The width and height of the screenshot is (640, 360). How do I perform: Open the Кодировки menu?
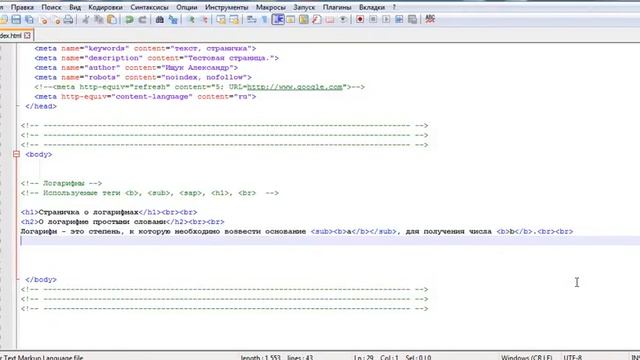coord(105,7)
